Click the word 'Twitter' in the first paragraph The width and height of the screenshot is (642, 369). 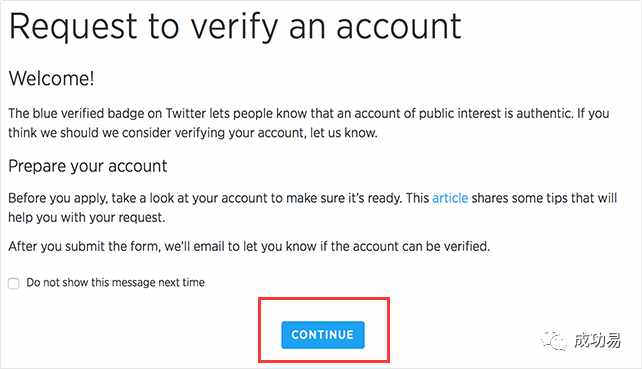pyautogui.click(x=185, y=113)
